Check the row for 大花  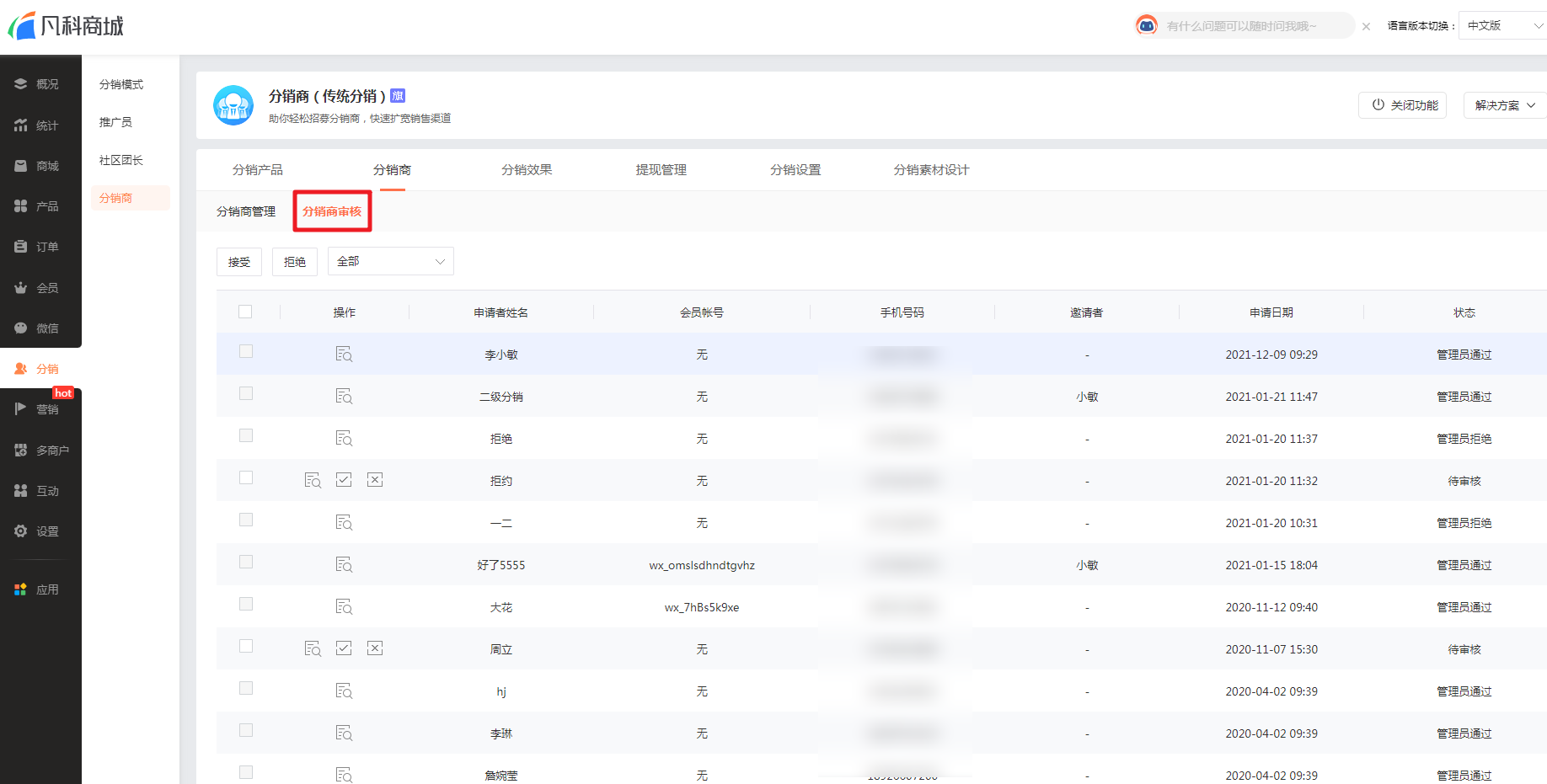[x=246, y=604]
